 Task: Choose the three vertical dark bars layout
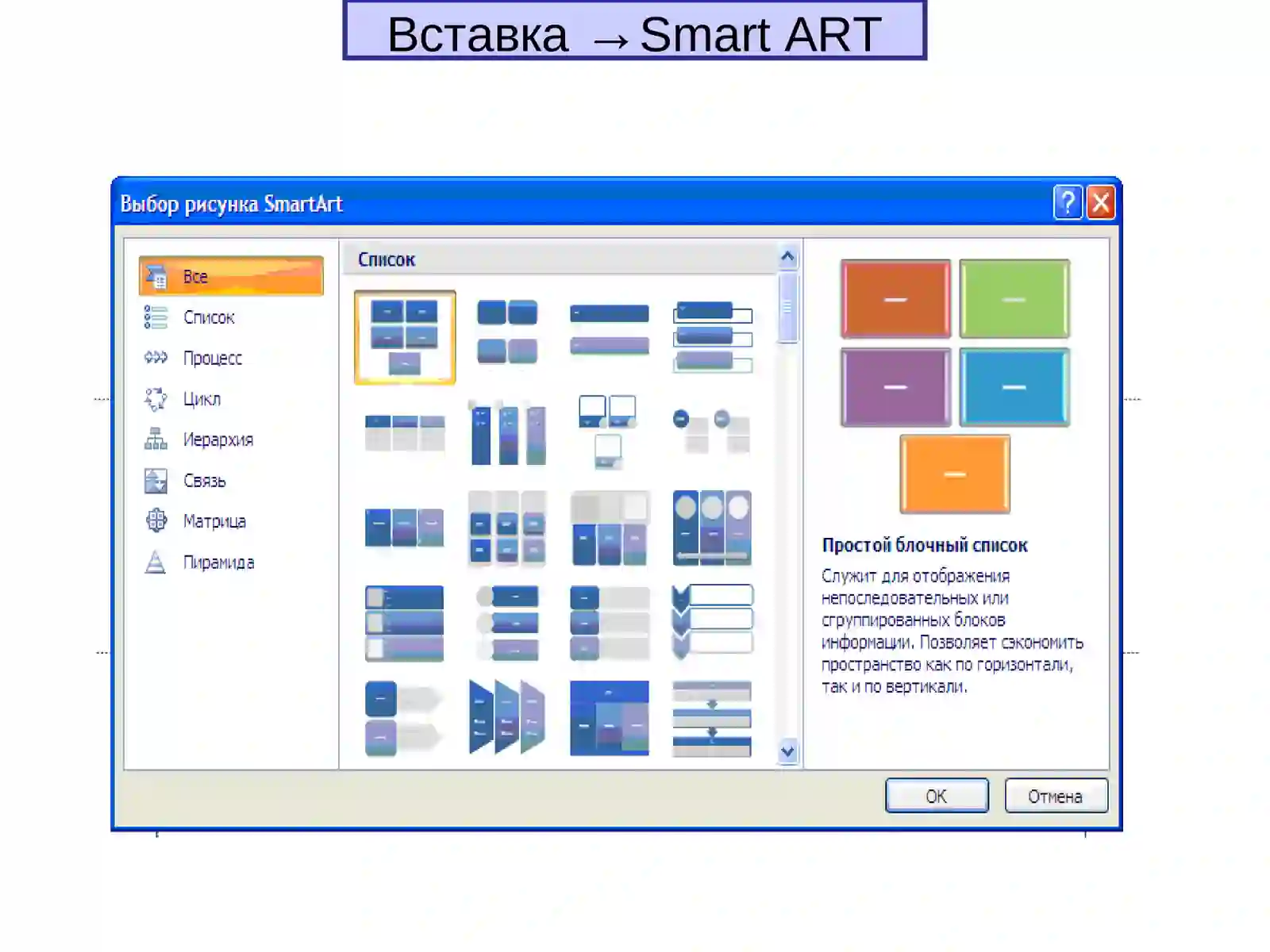(507, 432)
